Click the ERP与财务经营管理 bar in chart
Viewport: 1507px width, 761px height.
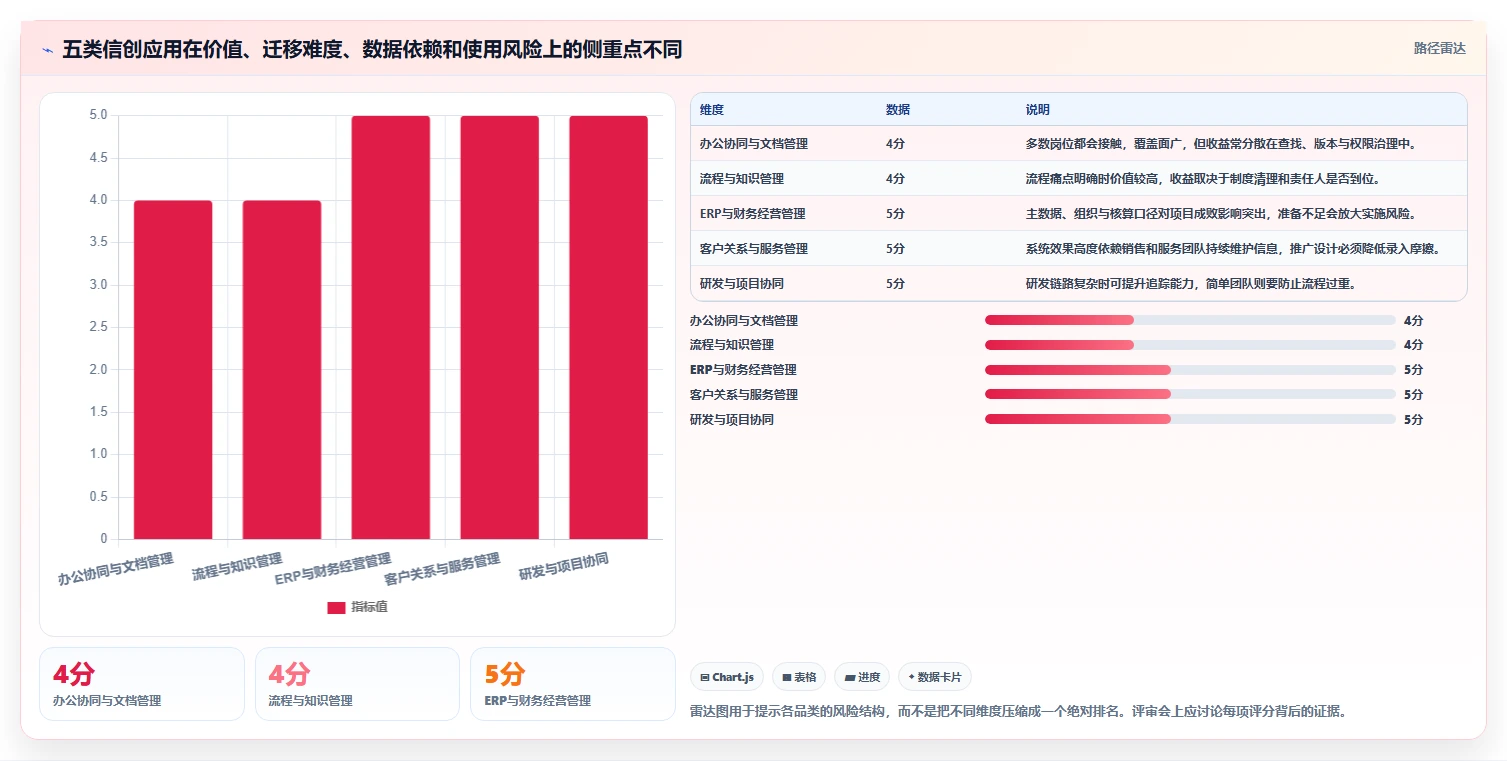pos(391,328)
